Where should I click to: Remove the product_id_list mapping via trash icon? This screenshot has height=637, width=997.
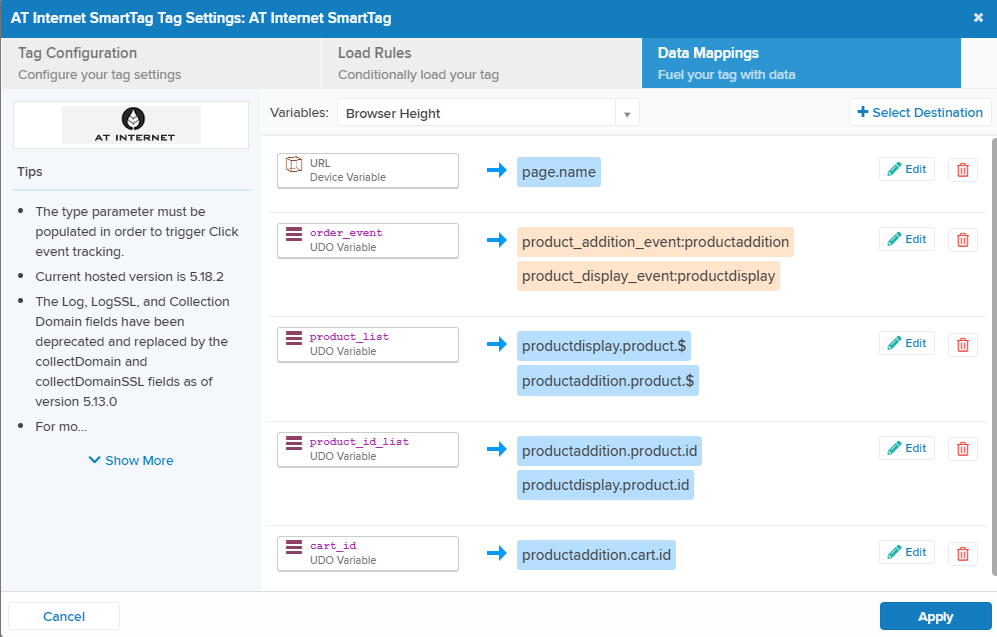962,449
